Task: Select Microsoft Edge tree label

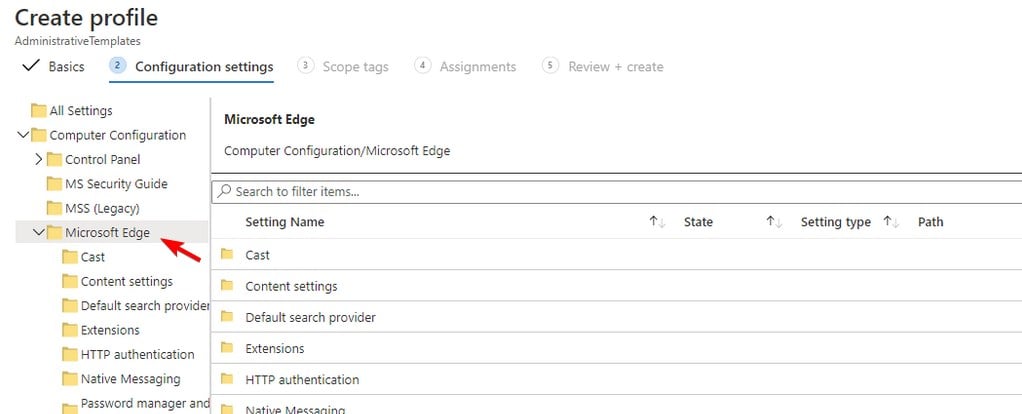Action: 107,233
